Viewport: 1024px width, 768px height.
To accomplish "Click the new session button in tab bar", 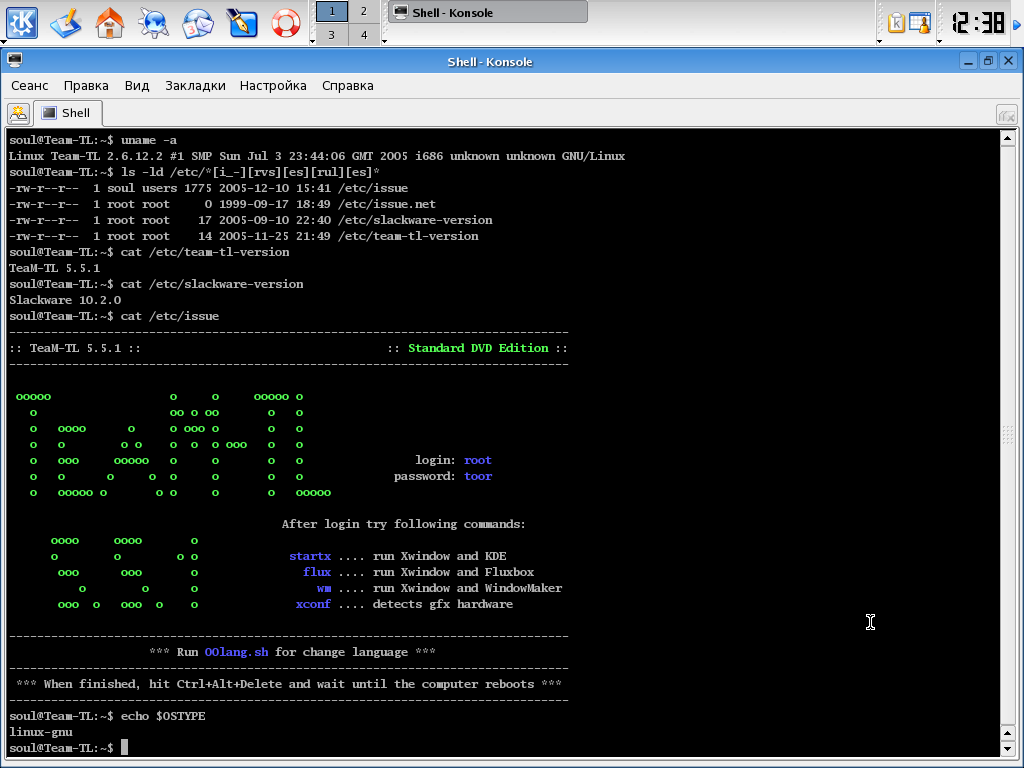I will point(18,114).
